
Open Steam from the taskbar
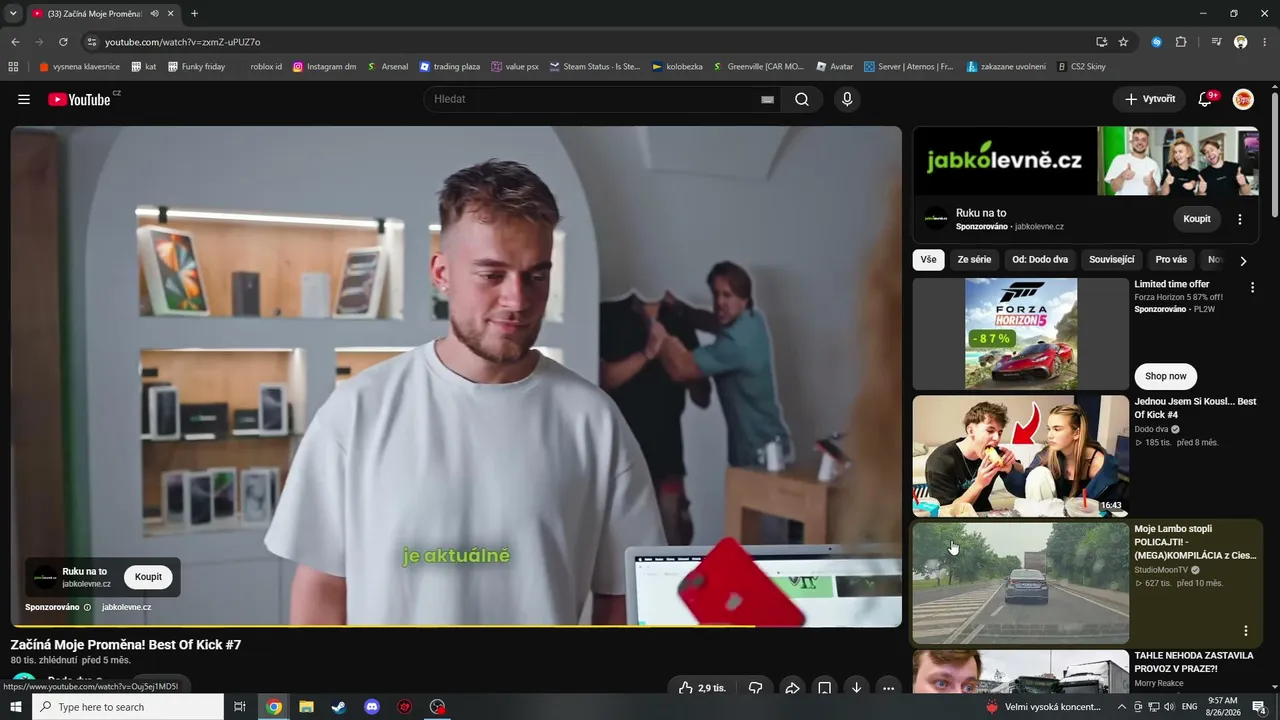coord(339,707)
